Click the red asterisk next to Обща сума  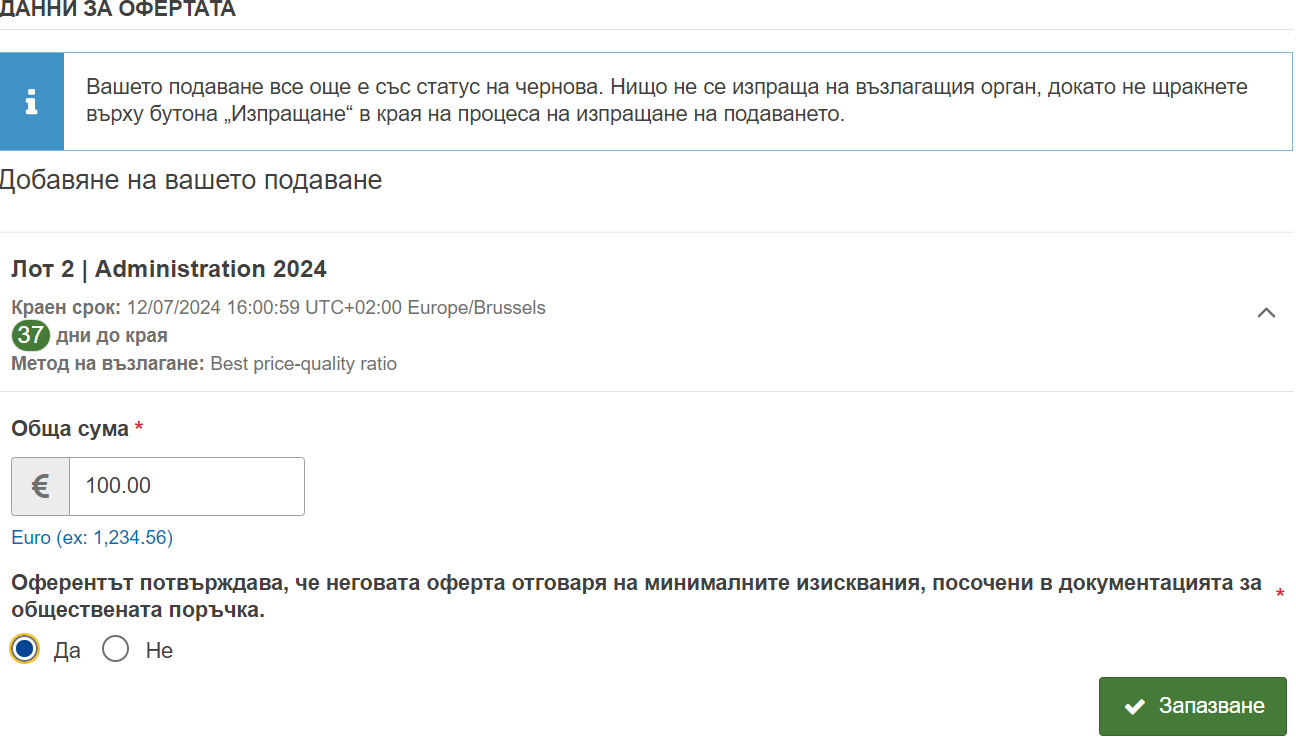click(139, 429)
